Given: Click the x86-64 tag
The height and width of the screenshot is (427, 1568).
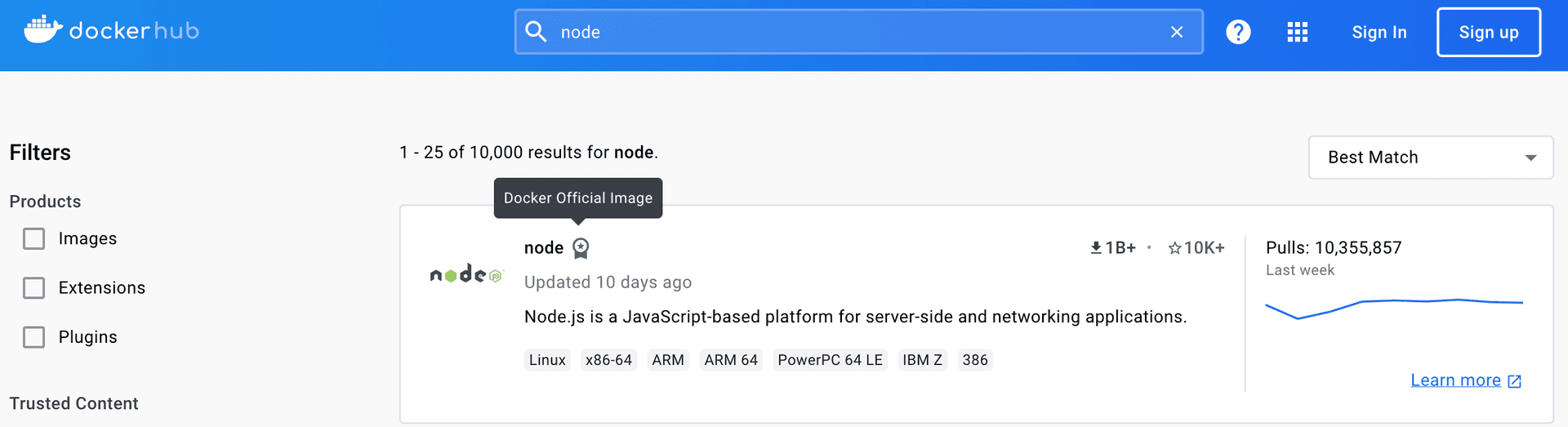Looking at the screenshot, I should tap(608, 360).
